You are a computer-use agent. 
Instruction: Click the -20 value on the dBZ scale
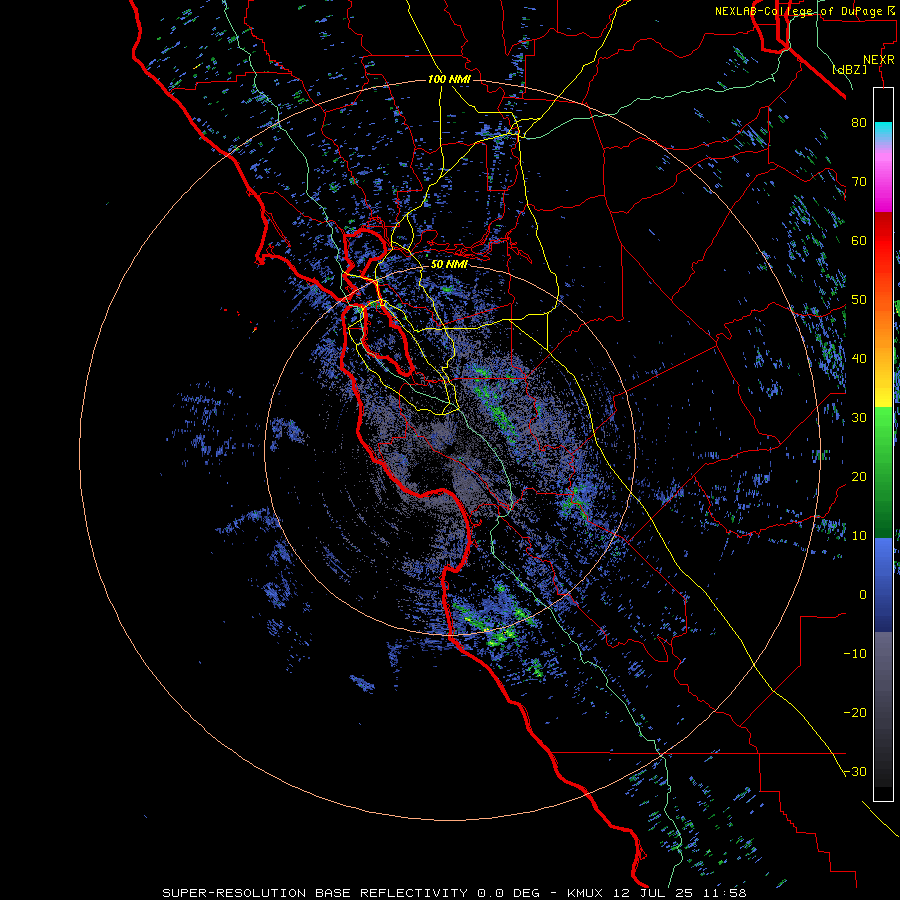(855, 713)
